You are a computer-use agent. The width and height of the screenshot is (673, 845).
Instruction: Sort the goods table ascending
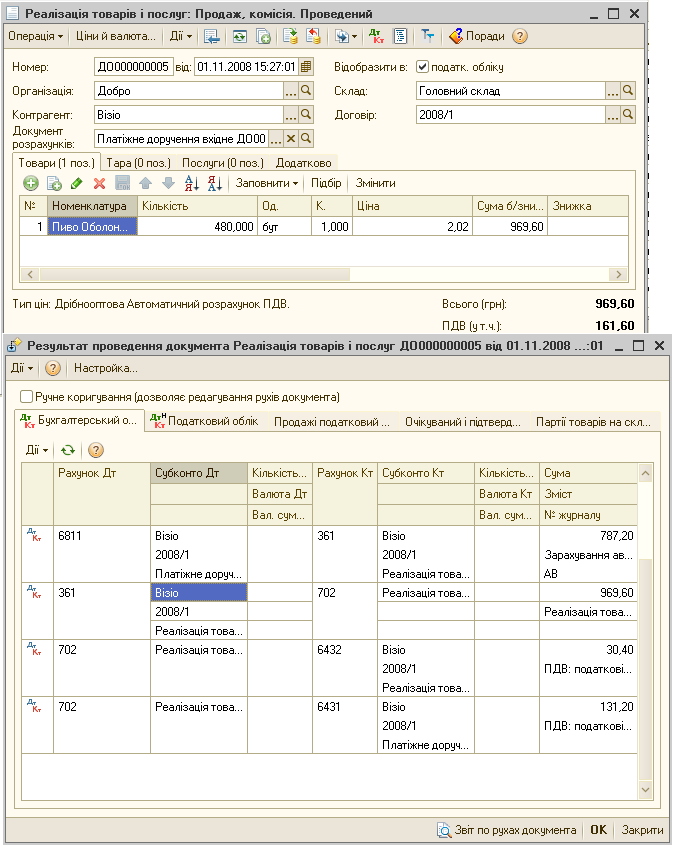(192, 183)
